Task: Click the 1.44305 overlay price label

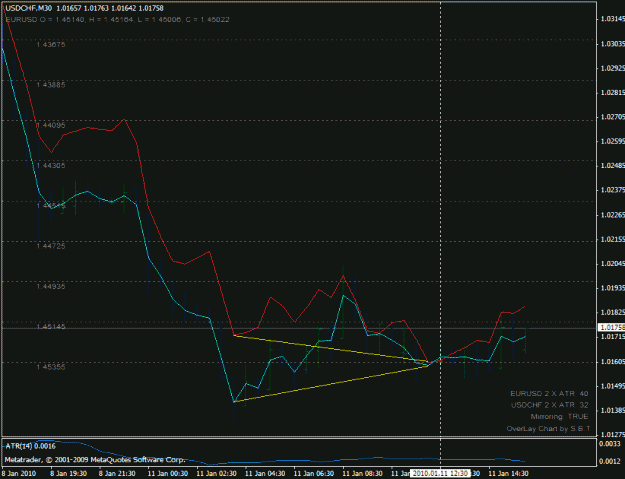Action: point(51,165)
